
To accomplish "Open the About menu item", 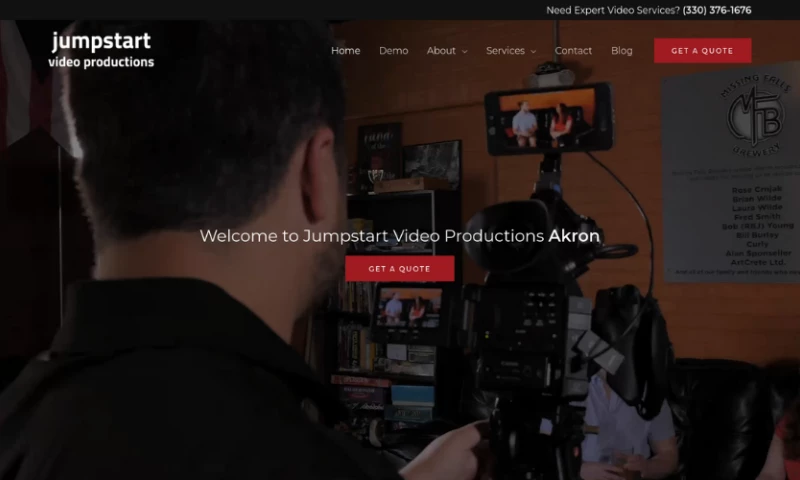I will 441,51.
